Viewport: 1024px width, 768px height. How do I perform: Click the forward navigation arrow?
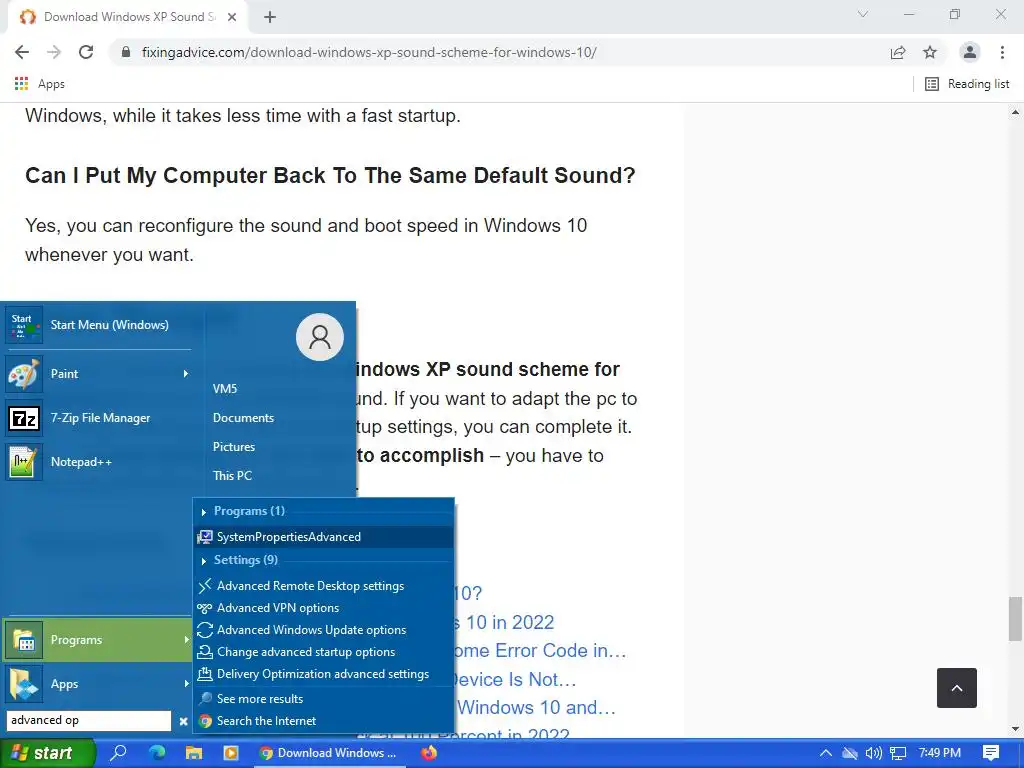(54, 52)
